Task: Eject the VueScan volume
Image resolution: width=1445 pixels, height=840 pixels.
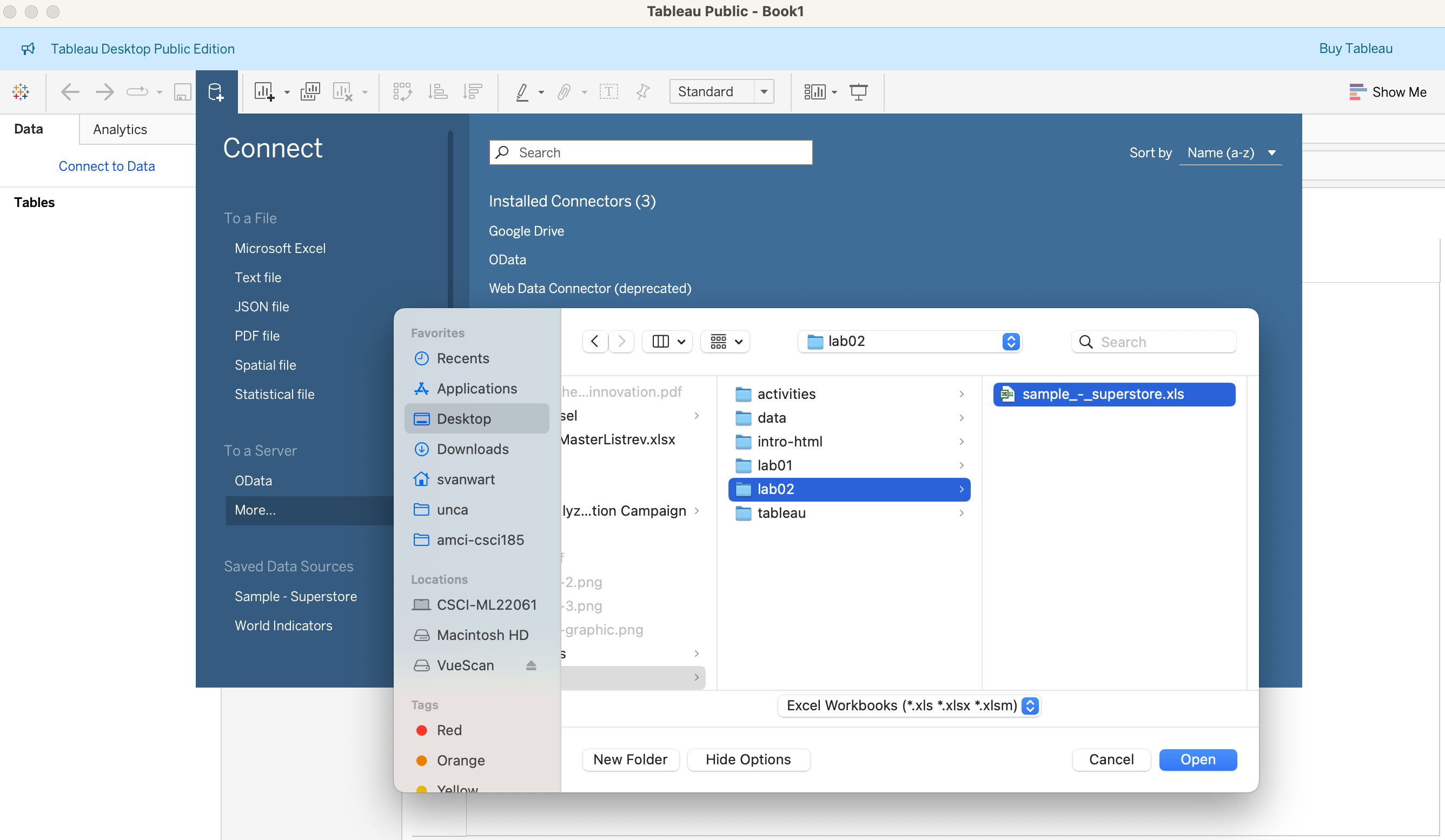Action: tap(531, 665)
